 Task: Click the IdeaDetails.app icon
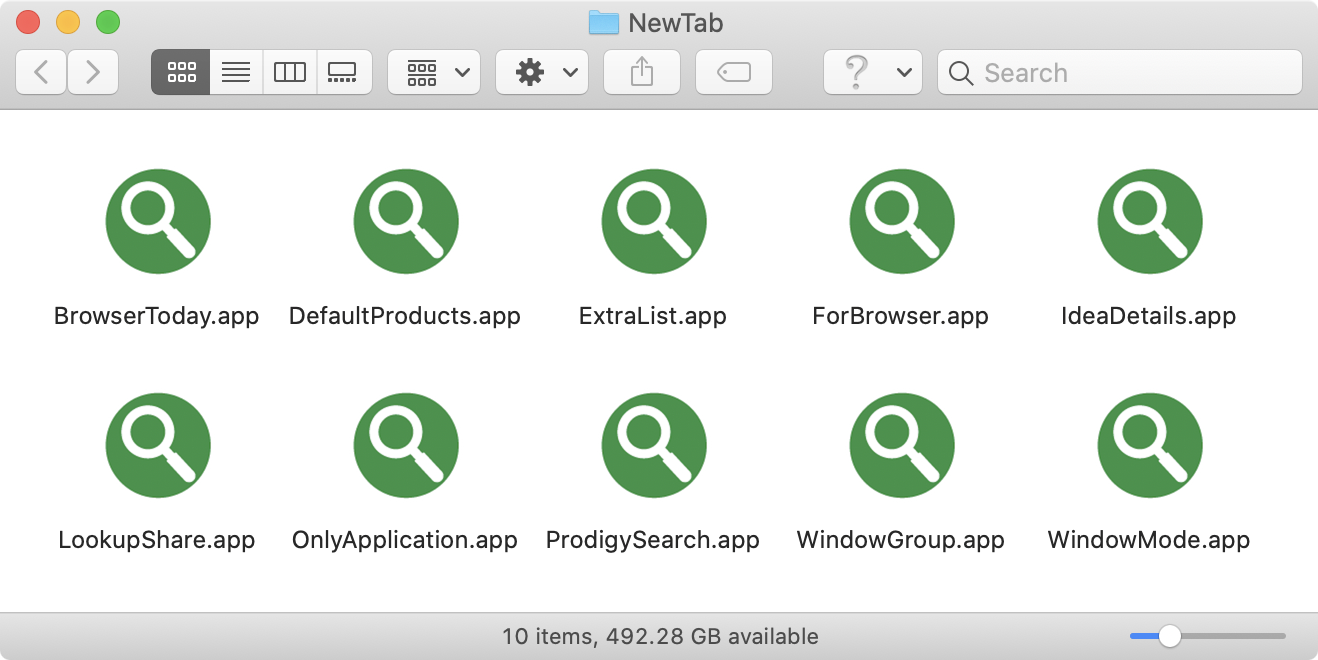[1150, 222]
